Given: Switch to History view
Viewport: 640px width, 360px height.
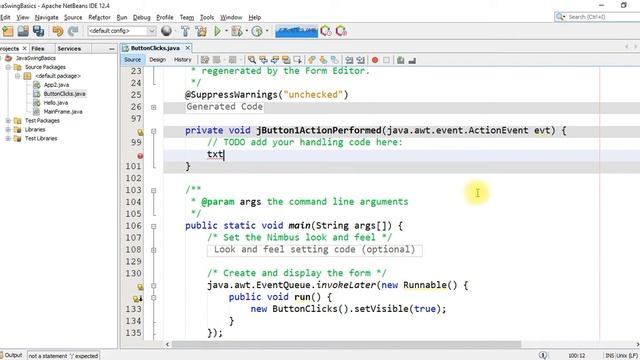Looking at the screenshot, I should (x=182, y=60).
